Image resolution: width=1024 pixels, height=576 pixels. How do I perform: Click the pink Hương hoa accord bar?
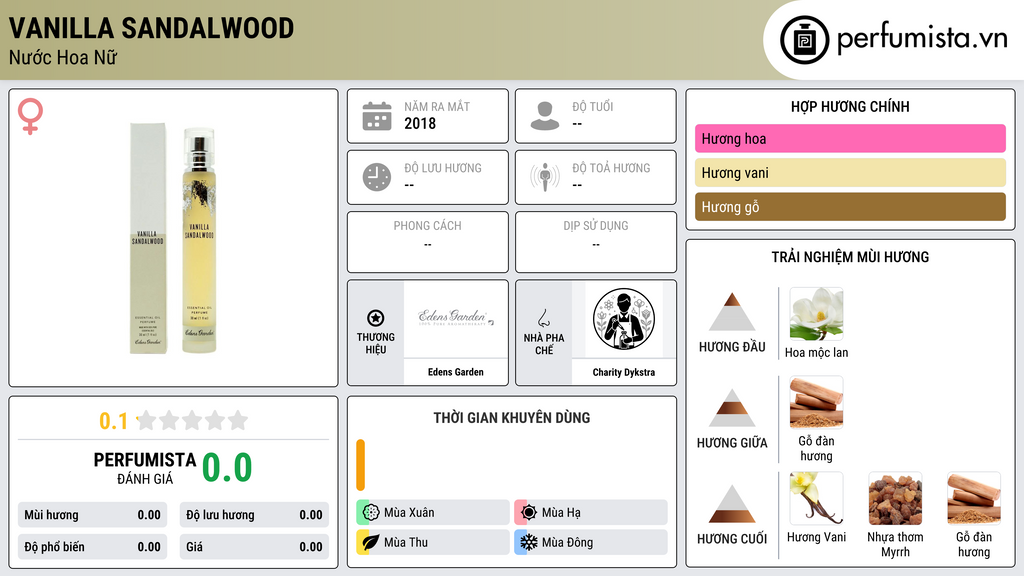click(x=850, y=138)
